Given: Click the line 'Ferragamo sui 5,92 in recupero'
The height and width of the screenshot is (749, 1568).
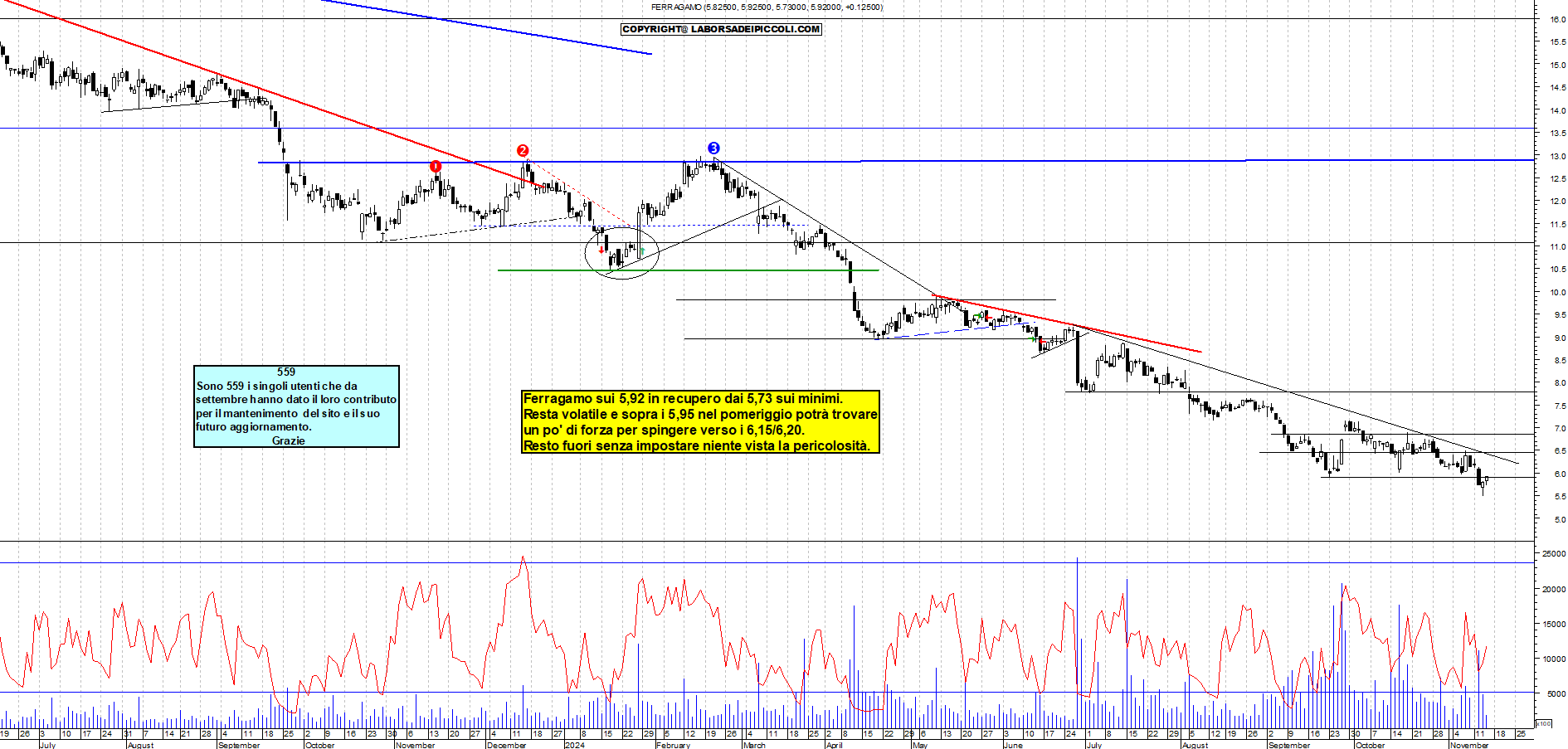Looking at the screenshot, I should (683, 399).
